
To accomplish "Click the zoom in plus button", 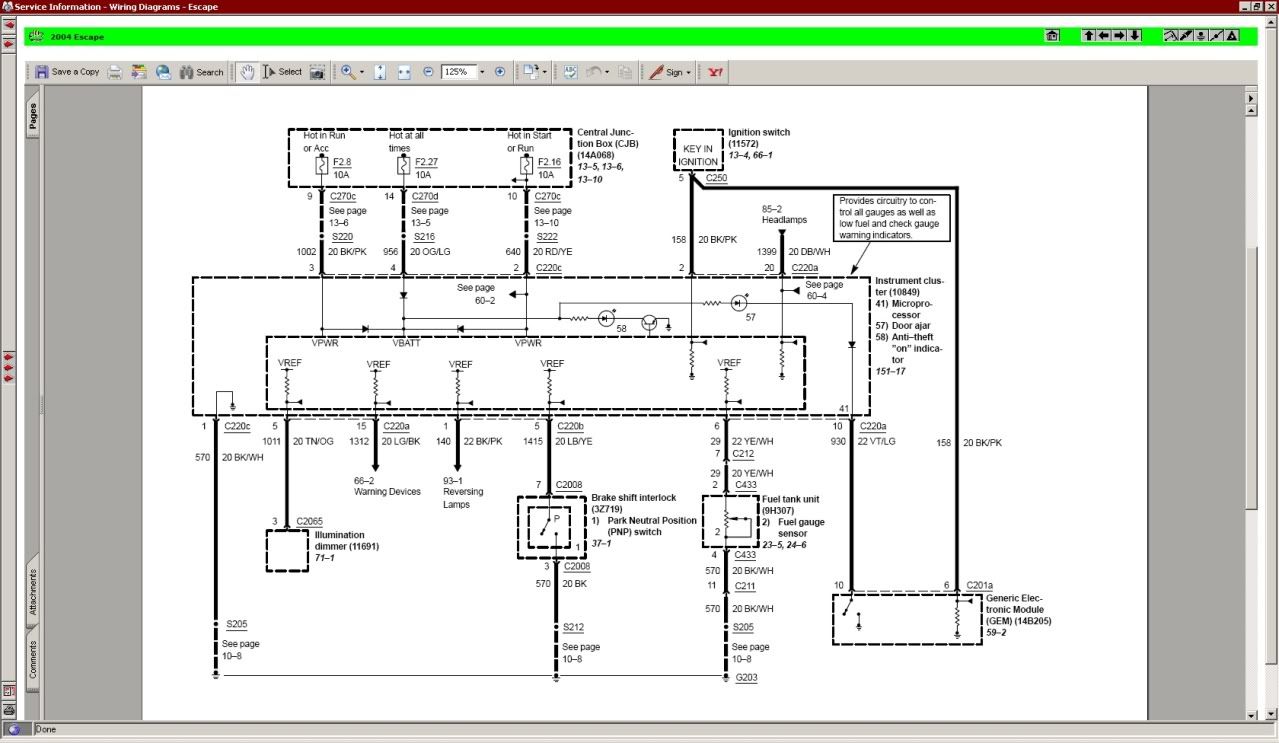I will [500, 72].
